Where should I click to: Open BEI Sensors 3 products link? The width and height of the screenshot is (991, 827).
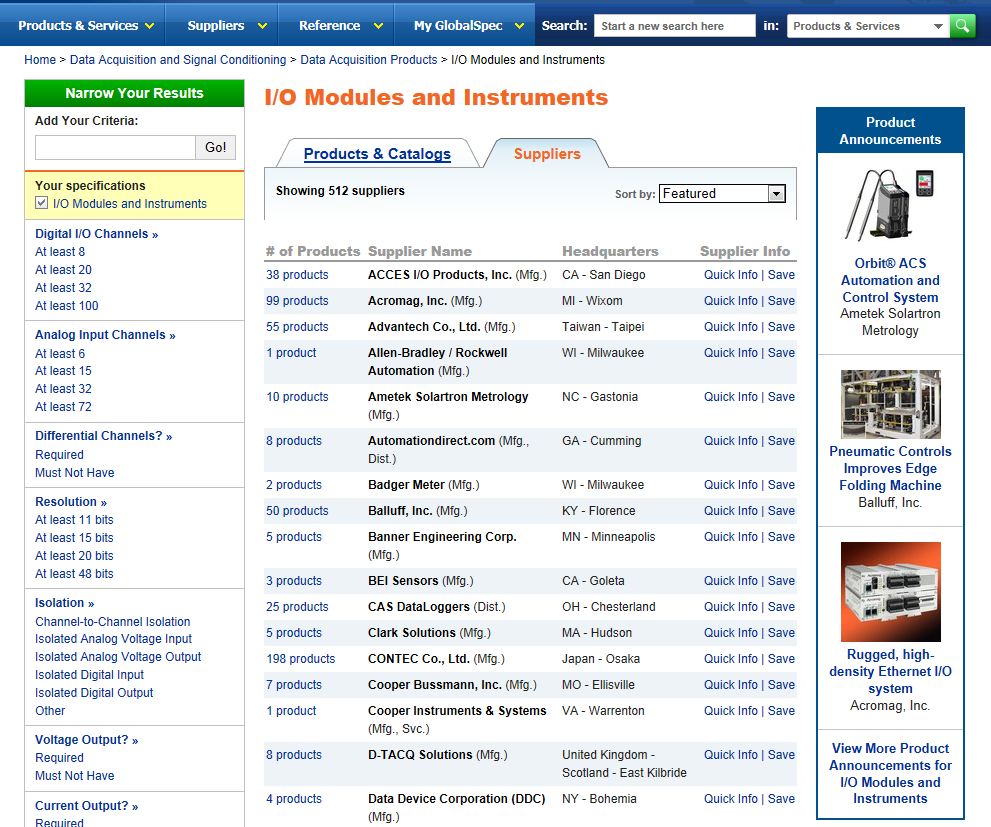(x=294, y=581)
